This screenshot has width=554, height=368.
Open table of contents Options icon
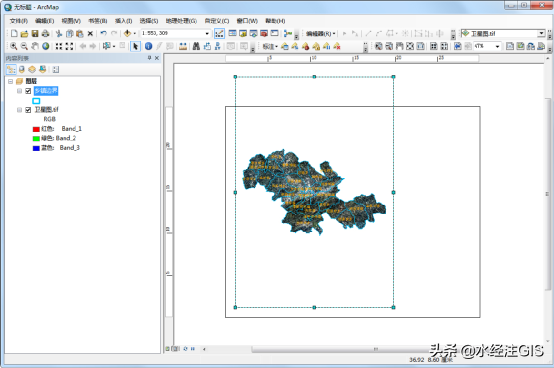coord(56,70)
